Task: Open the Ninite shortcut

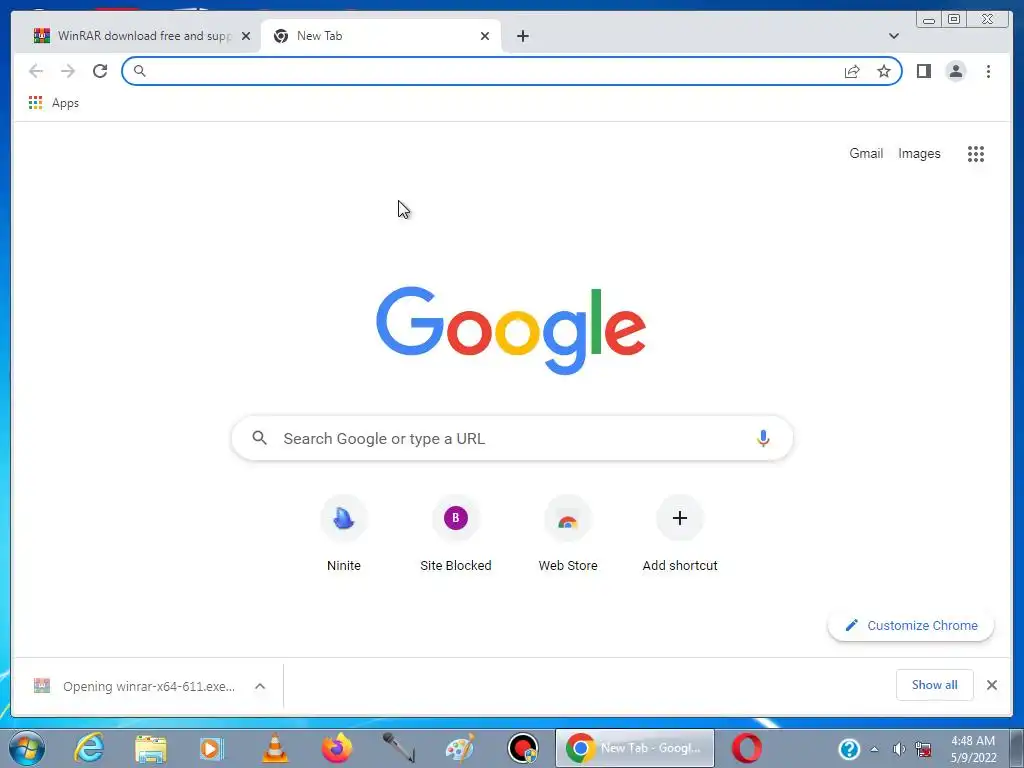Action: pos(344,535)
